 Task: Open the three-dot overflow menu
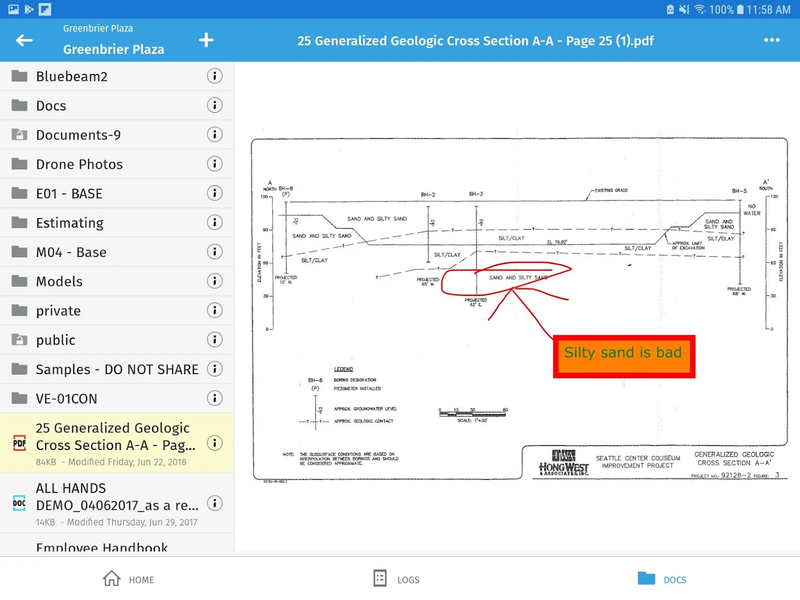[x=771, y=40]
